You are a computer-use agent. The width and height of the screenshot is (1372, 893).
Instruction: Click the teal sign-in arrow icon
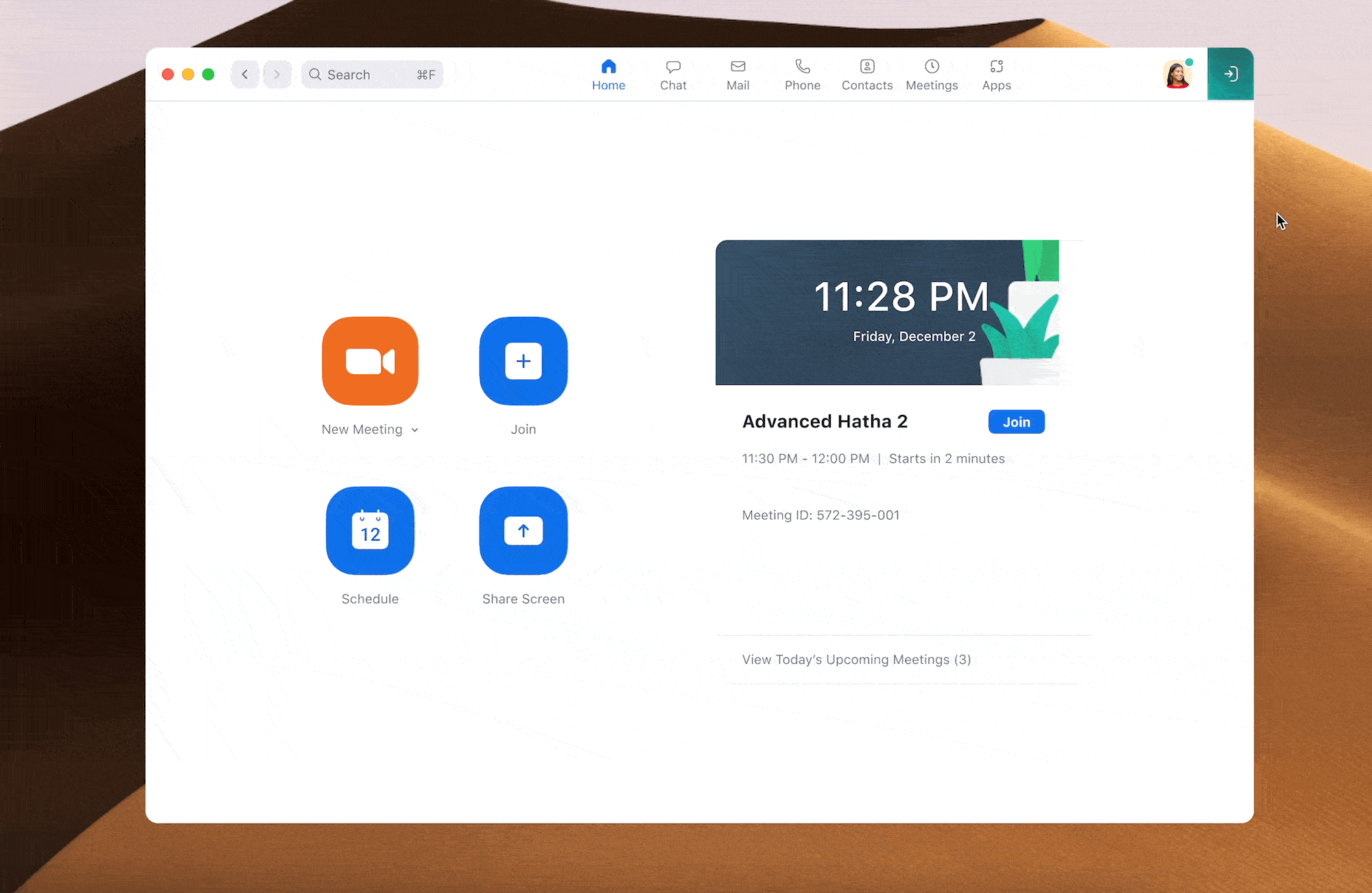pos(1231,74)
